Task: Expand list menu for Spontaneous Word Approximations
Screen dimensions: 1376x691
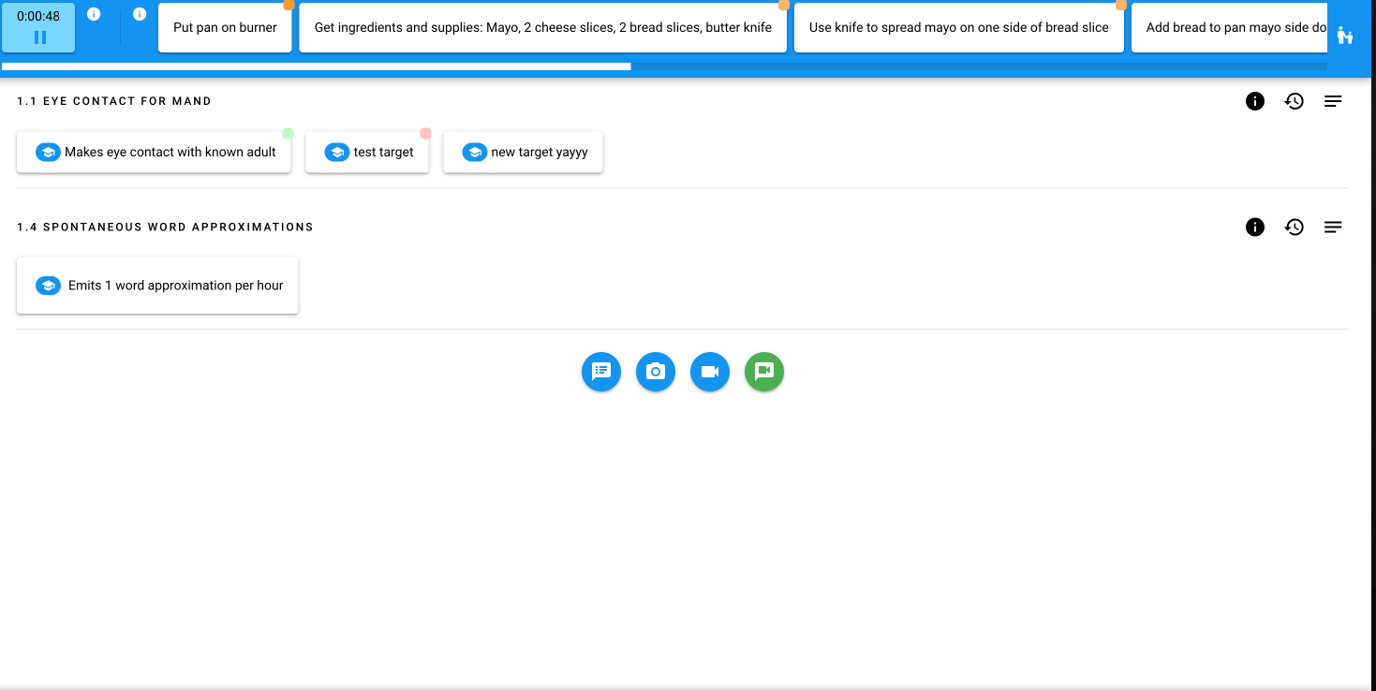Action: [x=1333, y=227]
